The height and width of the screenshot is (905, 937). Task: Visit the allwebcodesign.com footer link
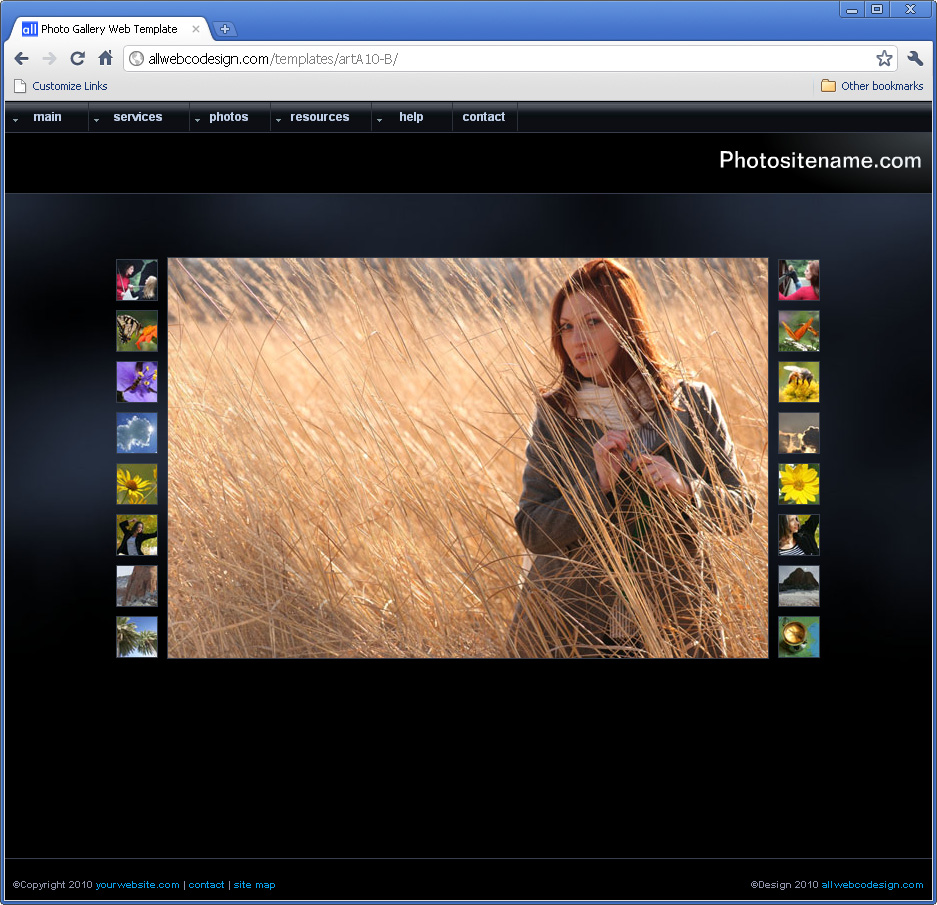click(x=872, y=885)
